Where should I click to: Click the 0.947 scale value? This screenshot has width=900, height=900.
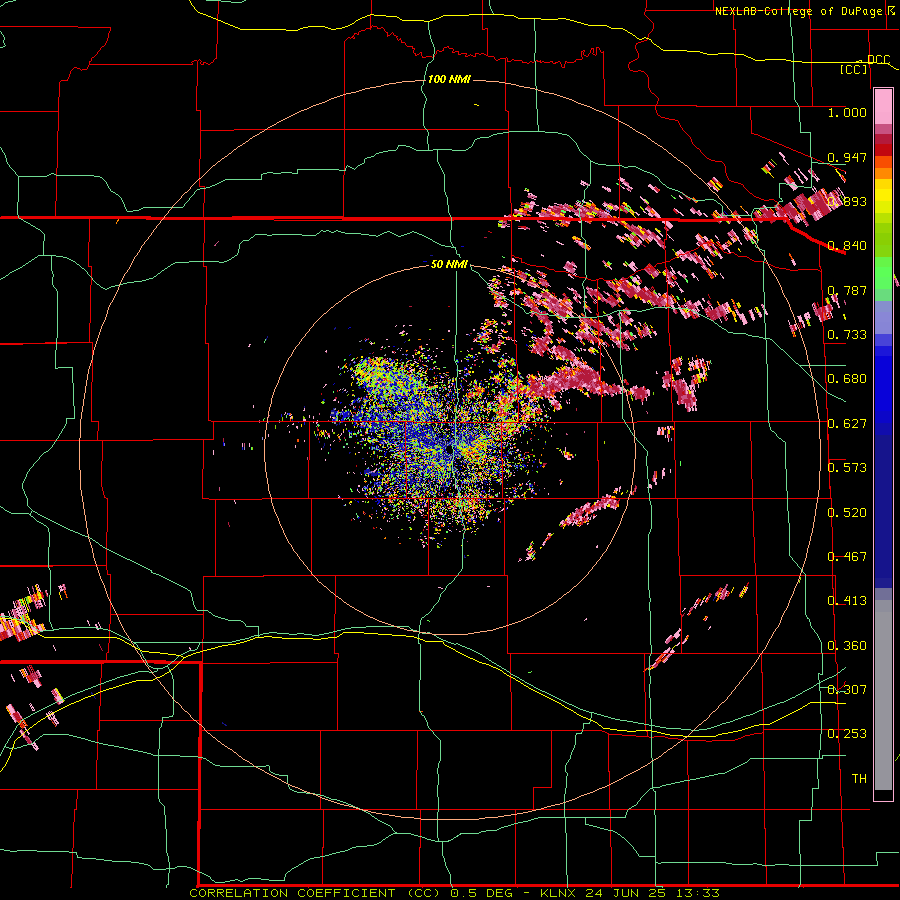(847, 157)
